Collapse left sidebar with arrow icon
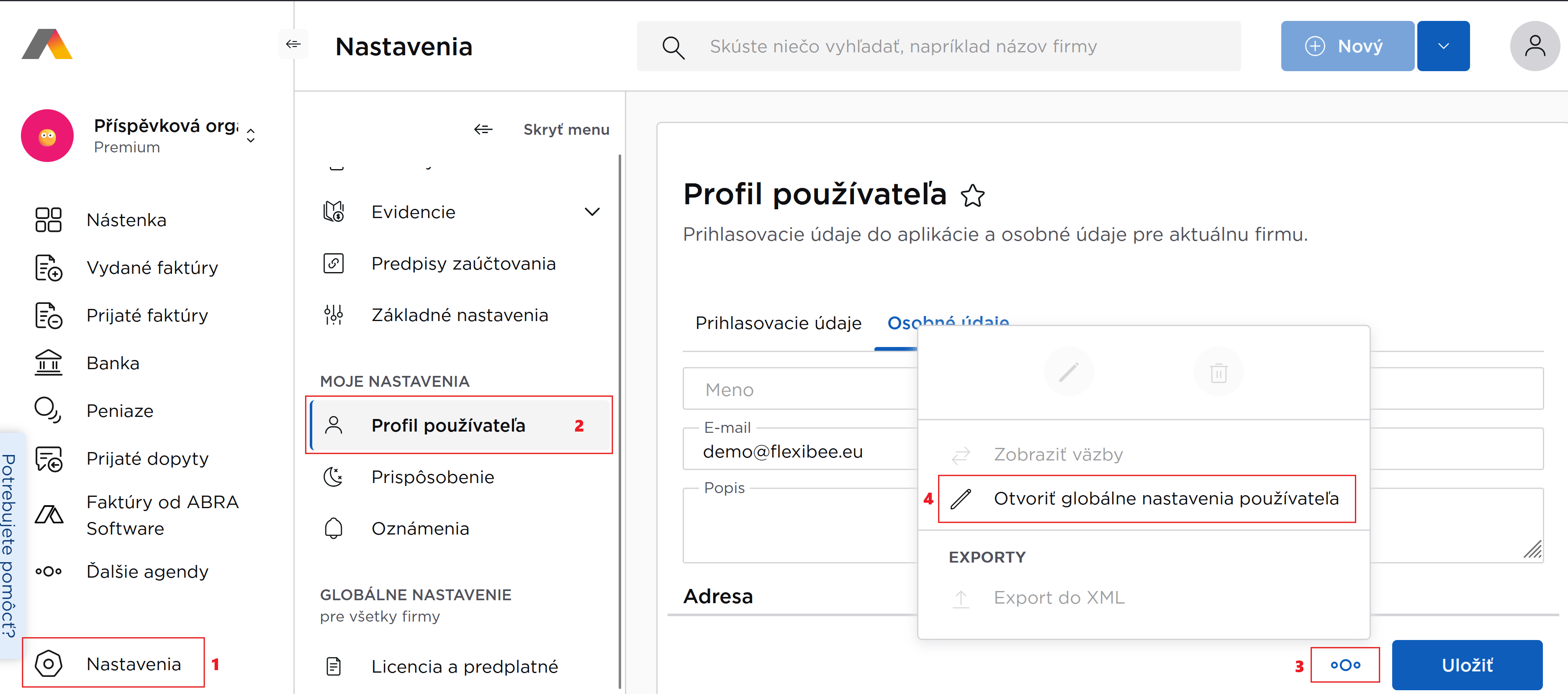 (293, 44)
